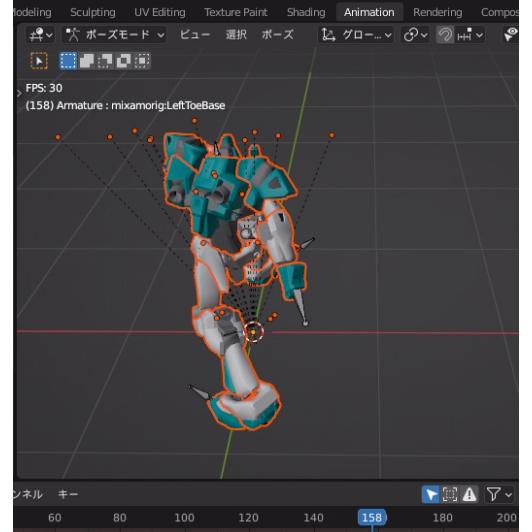Image resolution: width=532 pixels, height=532 pixels.
Task: Click the Armature : mixamorig:LeftToeBase label
Action: pos(141,106)
